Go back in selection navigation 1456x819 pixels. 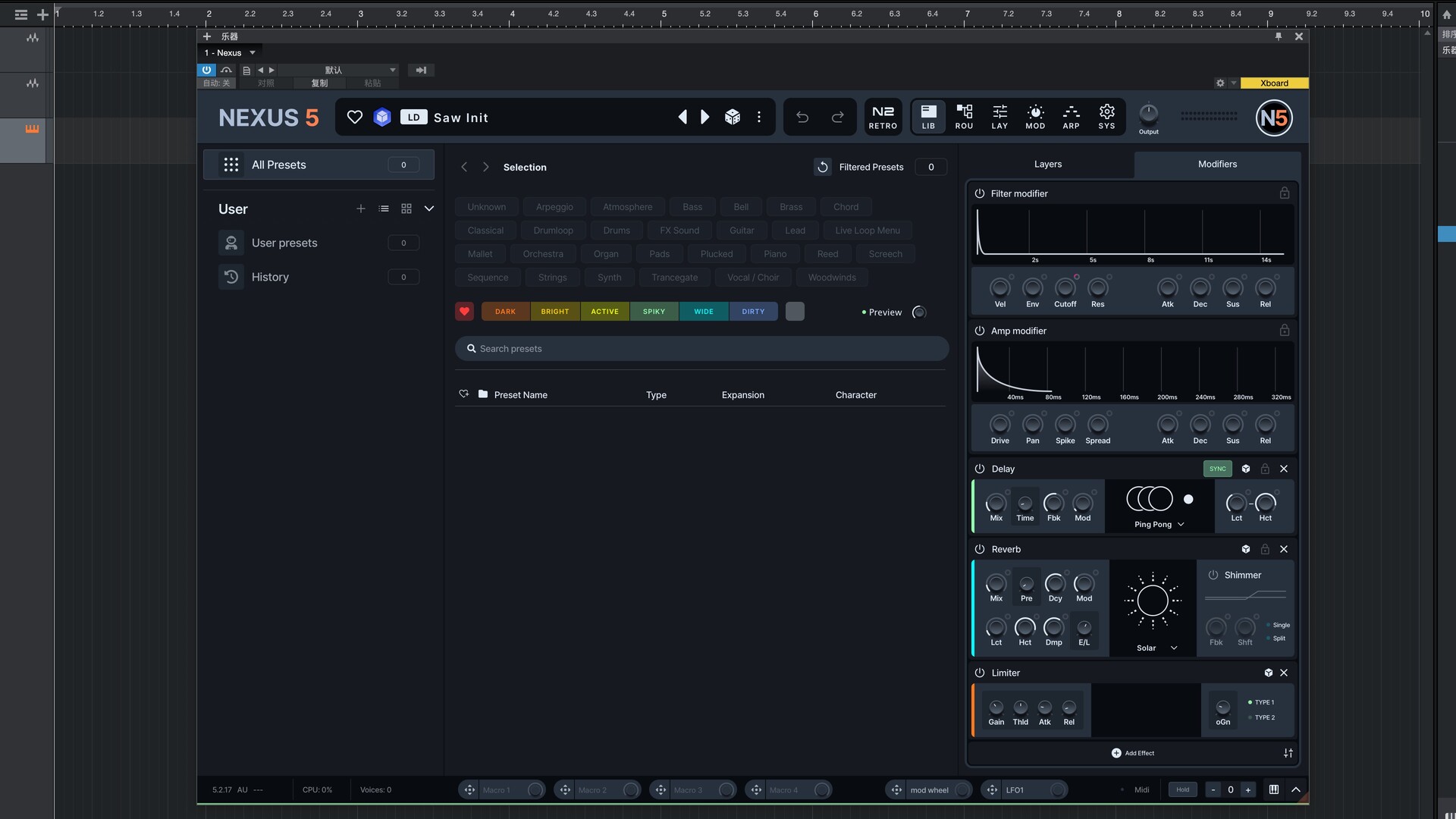pyautogui.click(x=464, y=167)
